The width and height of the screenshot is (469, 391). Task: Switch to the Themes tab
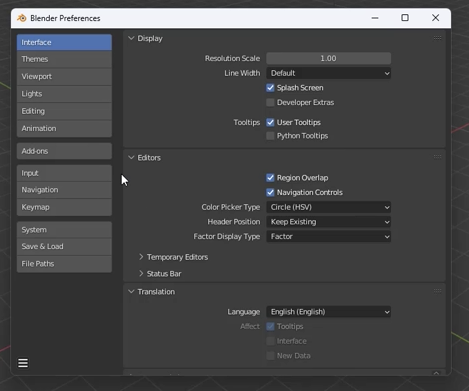click(x=64, y=59)
